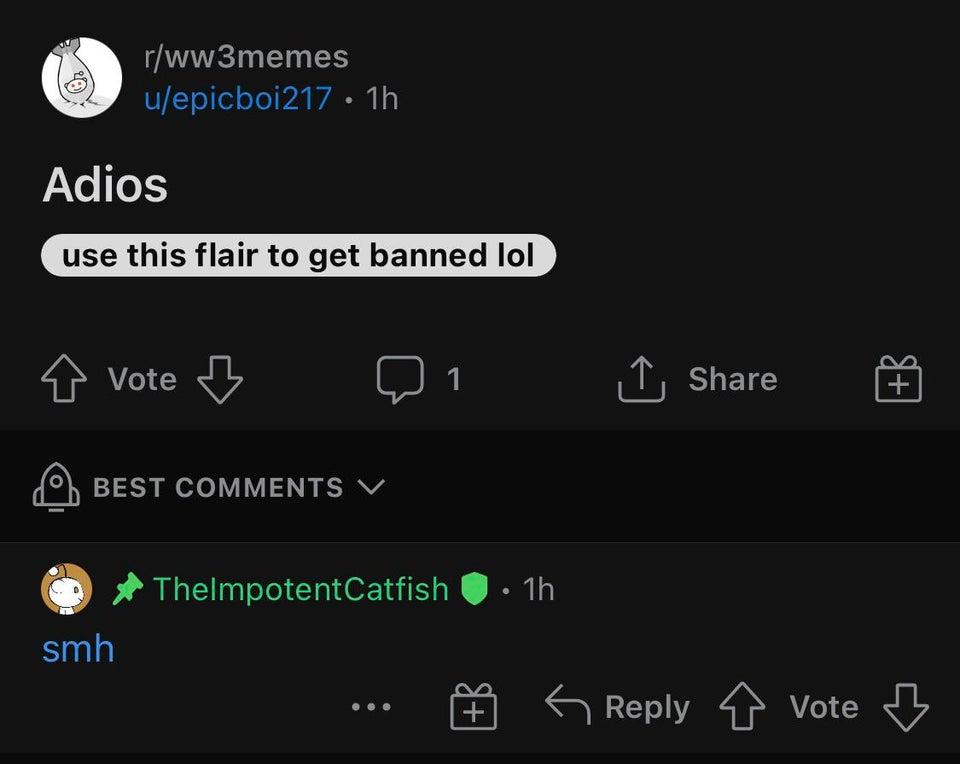Open the r/ww3memes subreddit link
The image size is (960, 764).
(x=246, y=57)
